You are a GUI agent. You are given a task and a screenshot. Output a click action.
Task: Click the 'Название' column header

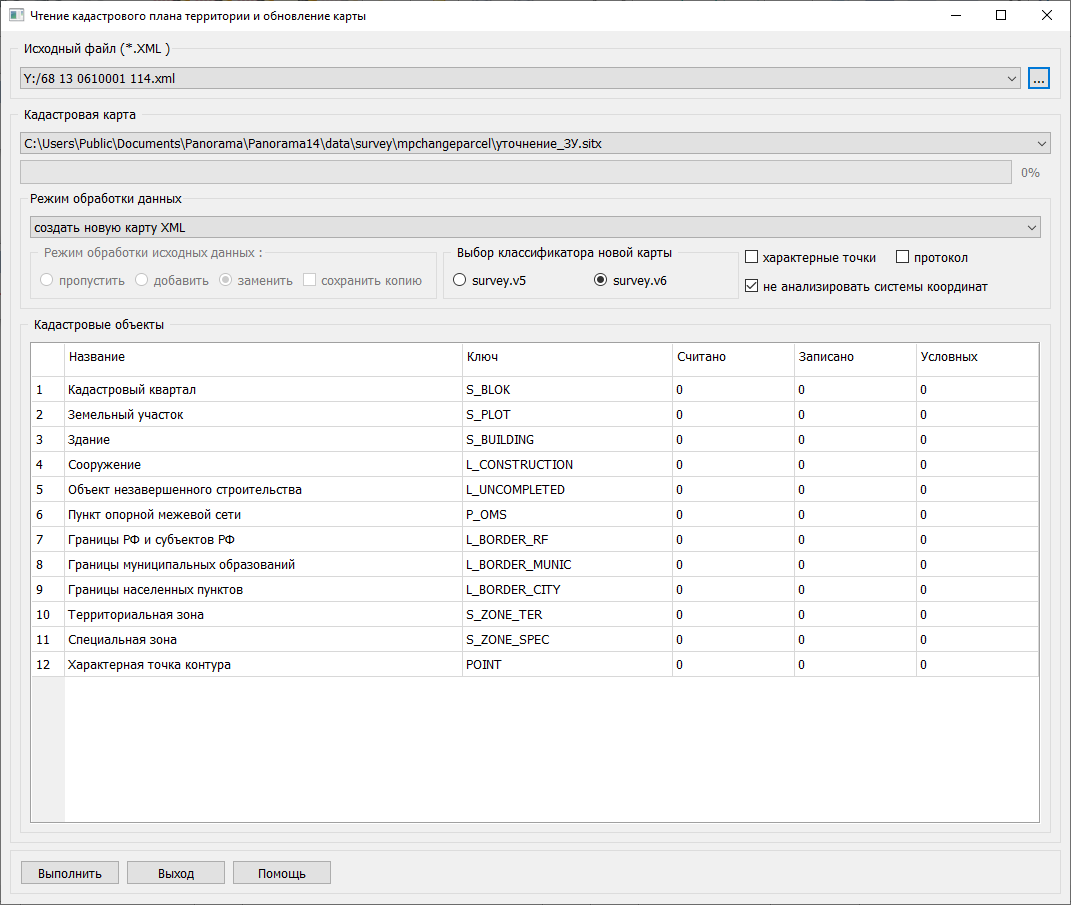(x=262, y=357)
